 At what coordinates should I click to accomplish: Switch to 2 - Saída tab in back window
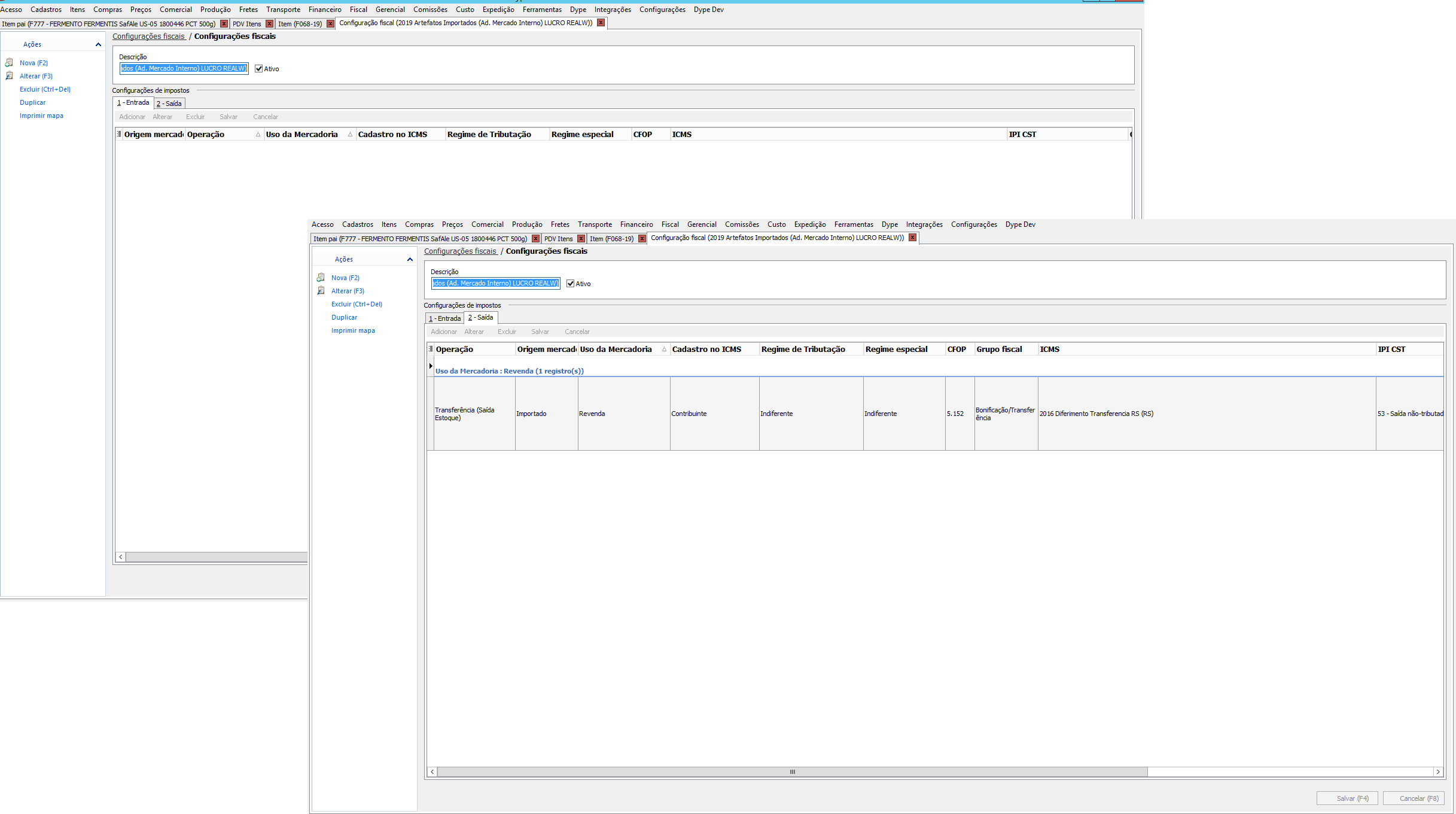[x=169, y=104]
